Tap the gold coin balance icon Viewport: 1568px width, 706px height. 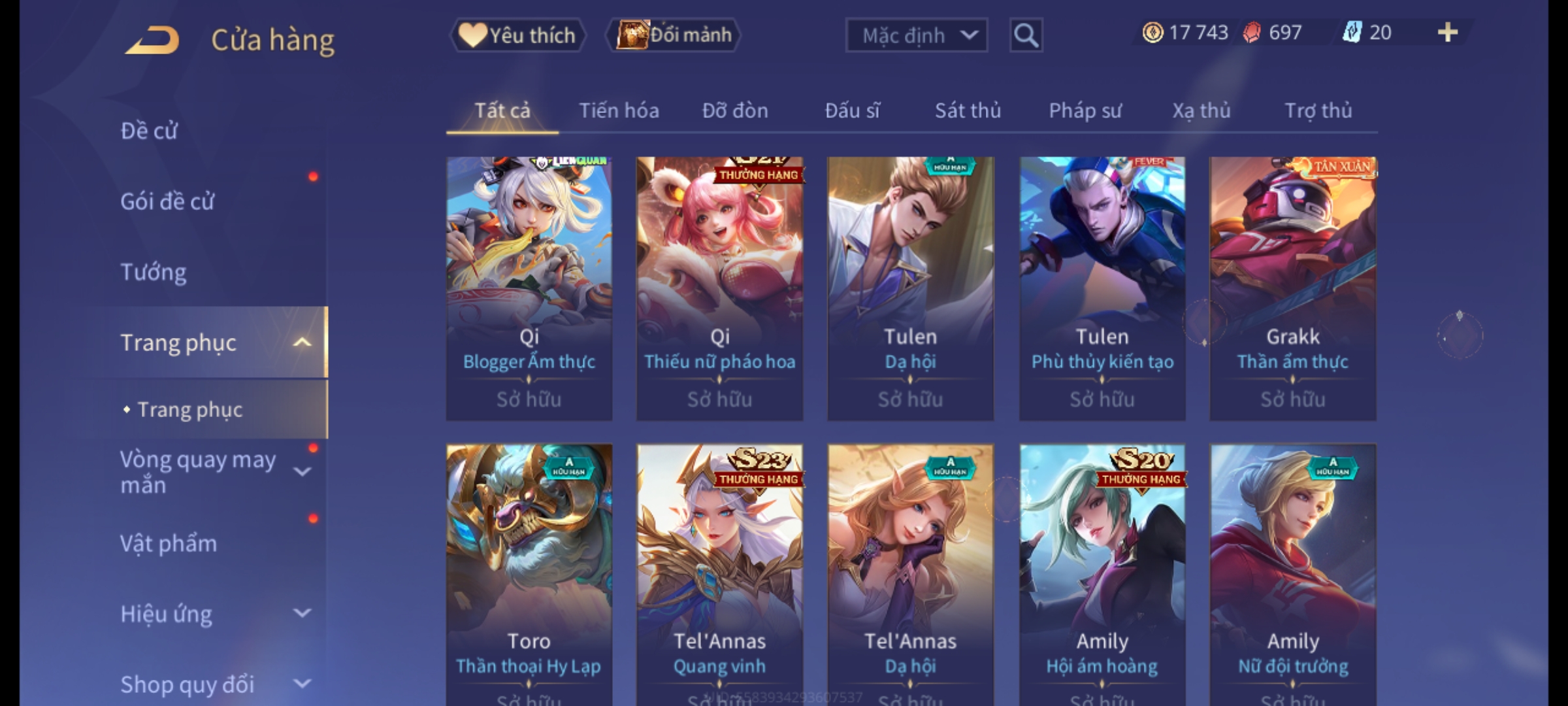[1152, 32]
